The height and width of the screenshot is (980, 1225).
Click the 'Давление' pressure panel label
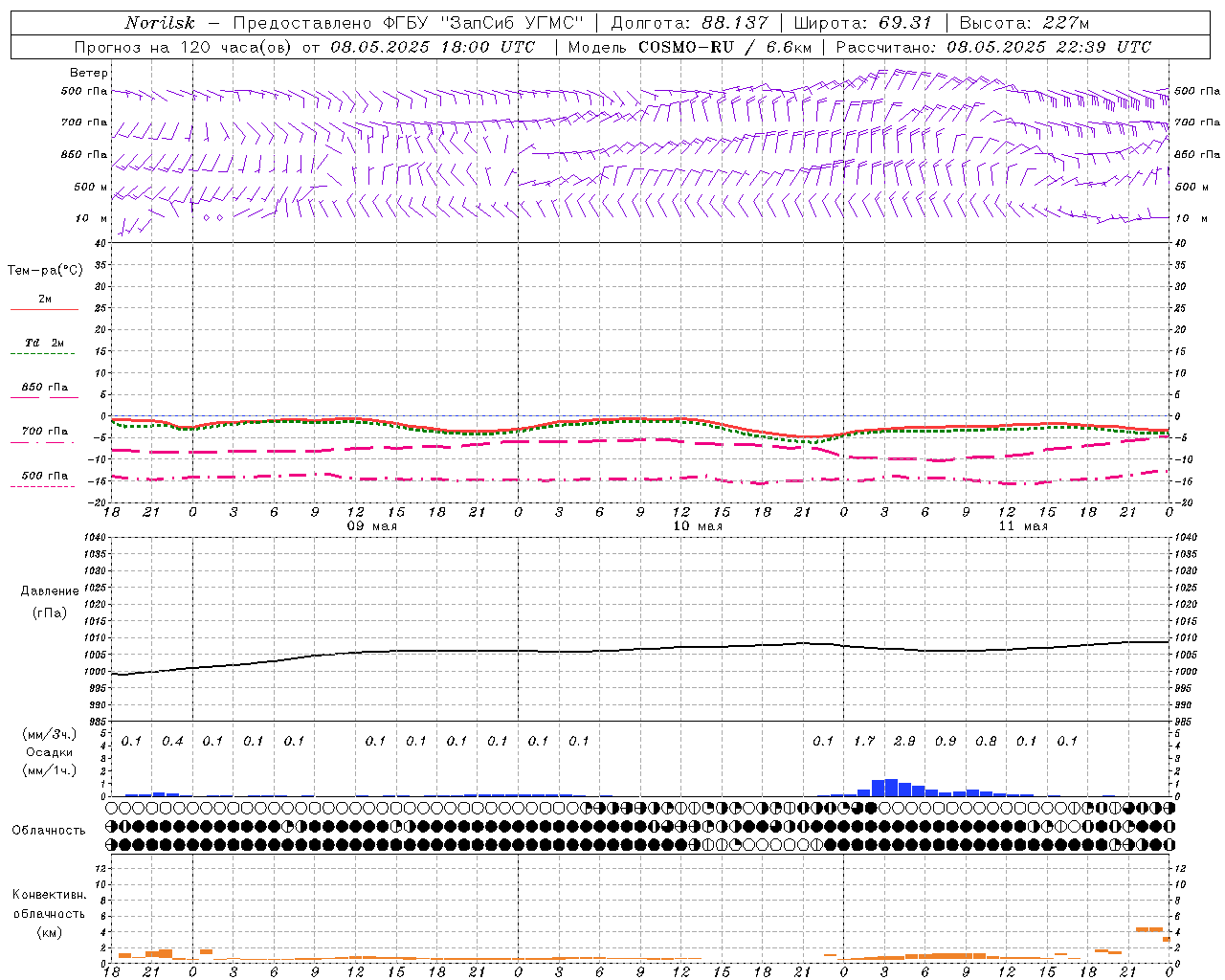50,591
